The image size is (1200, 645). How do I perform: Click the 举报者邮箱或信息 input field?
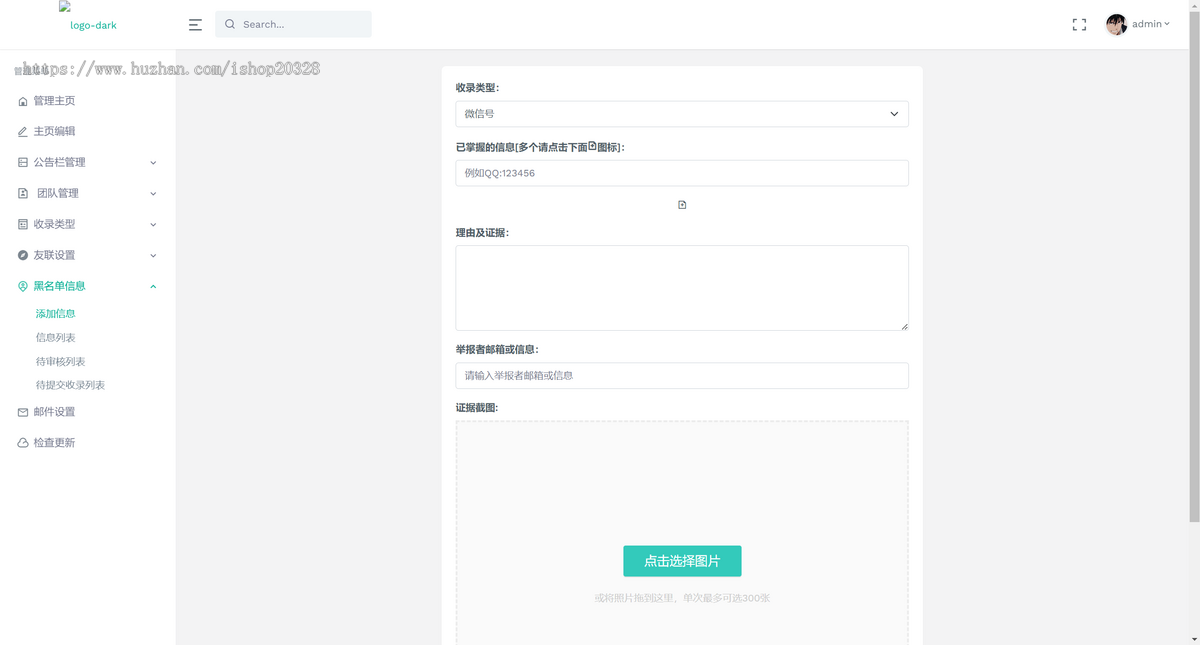pos(682,376)
